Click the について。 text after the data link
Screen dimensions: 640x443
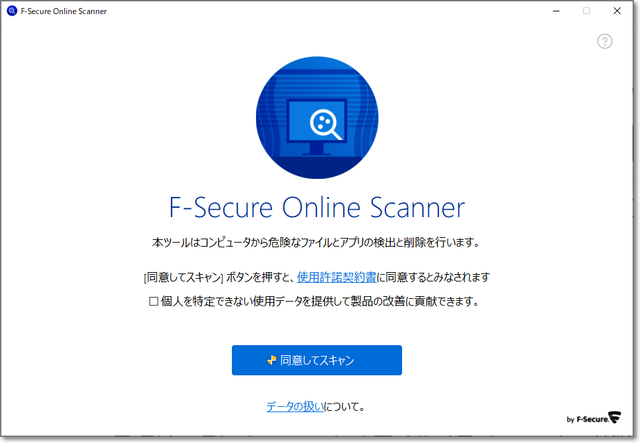(x=347, y=407)
